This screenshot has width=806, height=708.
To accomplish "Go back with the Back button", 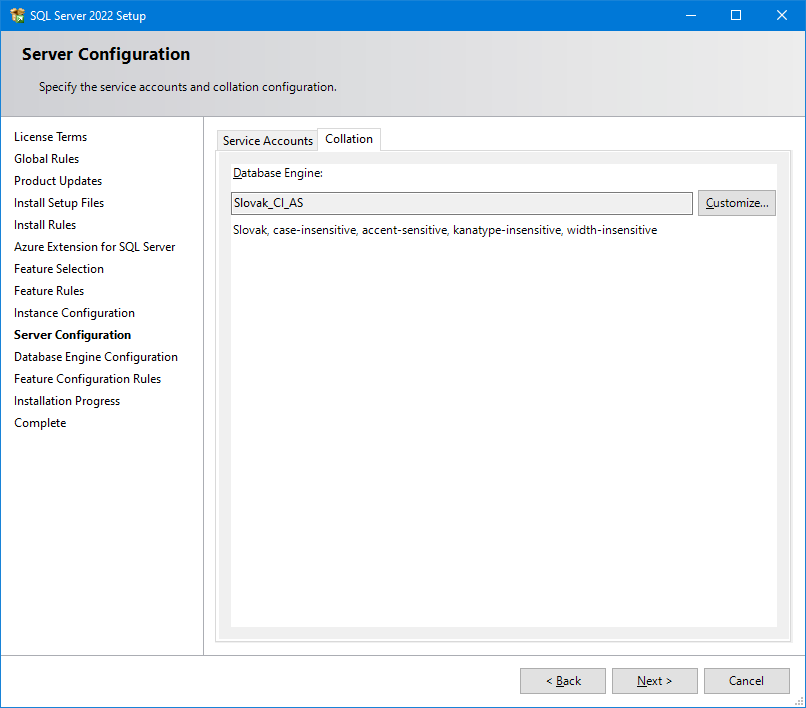I will point(562,681).
